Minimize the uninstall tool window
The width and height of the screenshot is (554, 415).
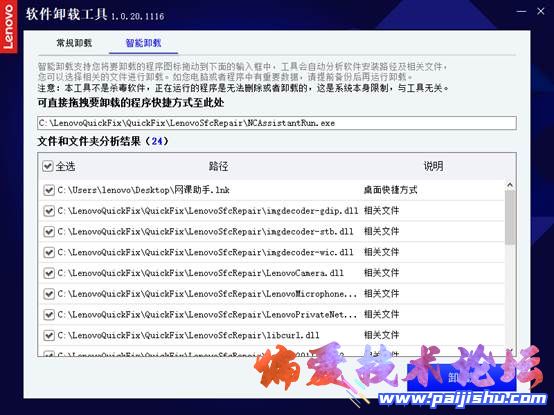[521, 11]
